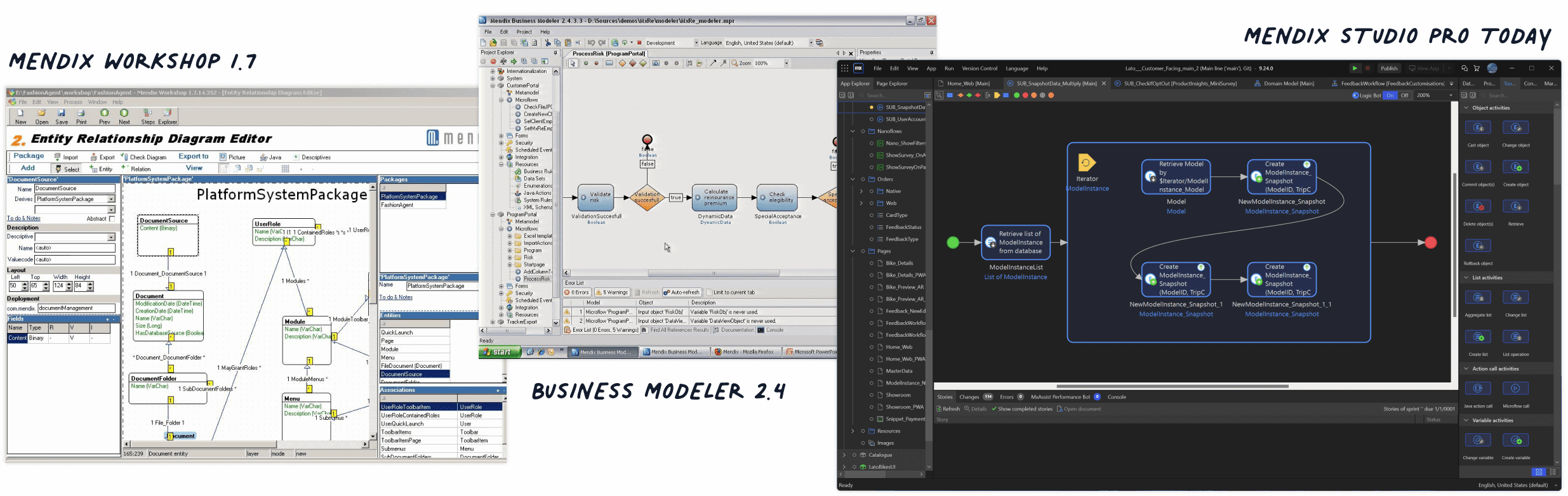The image size is (1568, 496).
Task: Select the Create variable activity icon
Action: point(1515,441)
